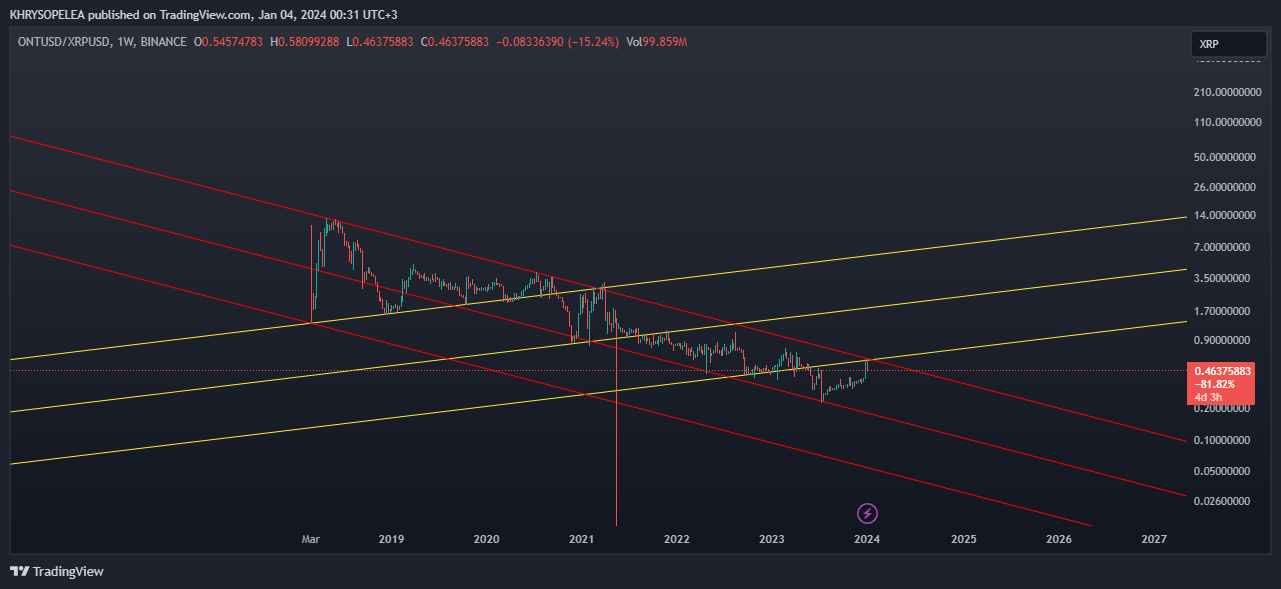Click the 0.90000000 price scale value
The image size is (1281, 589).
click(x=1224, y=340)
